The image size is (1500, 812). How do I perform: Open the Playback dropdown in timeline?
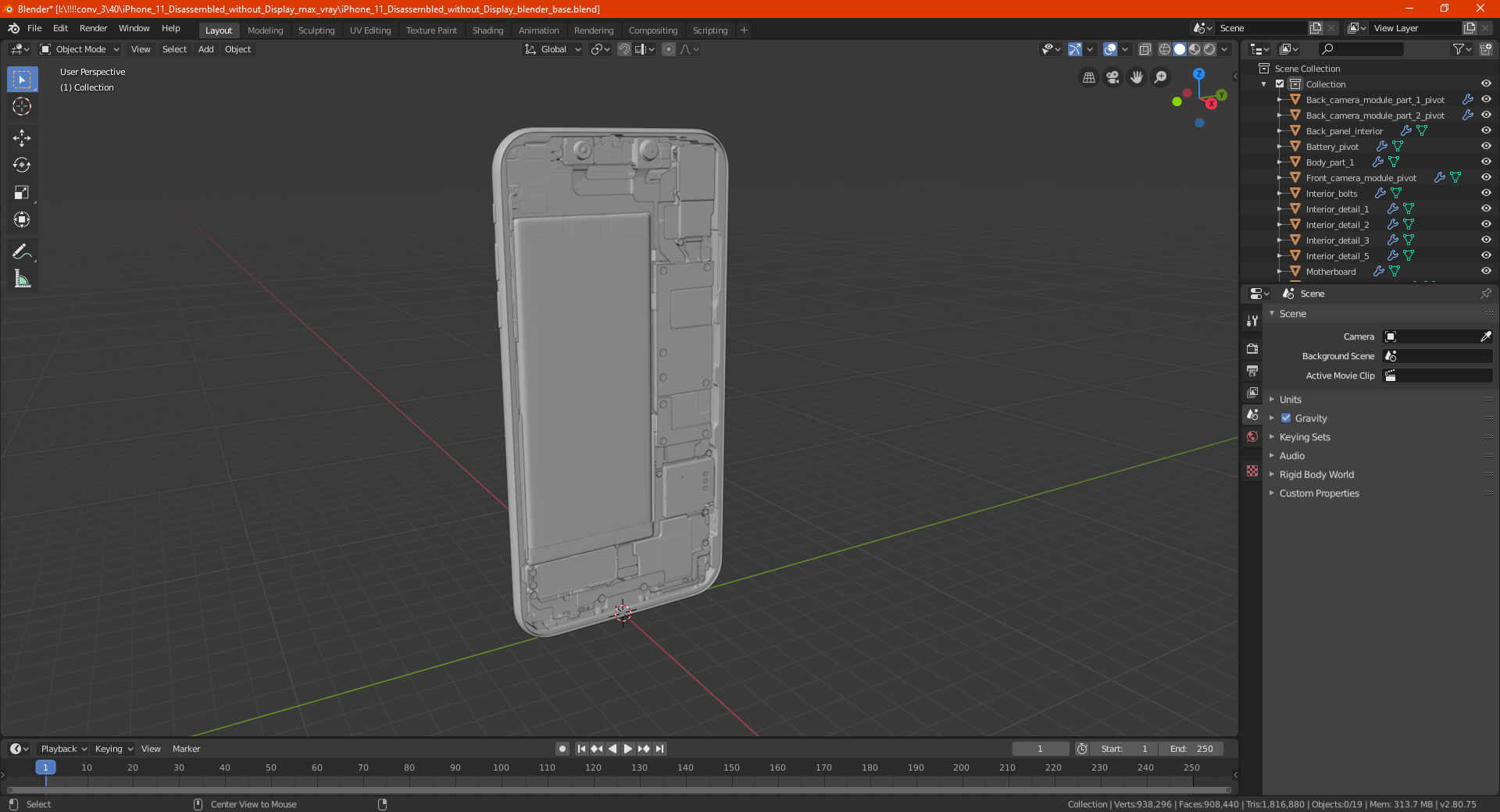(x=63, y=749)
